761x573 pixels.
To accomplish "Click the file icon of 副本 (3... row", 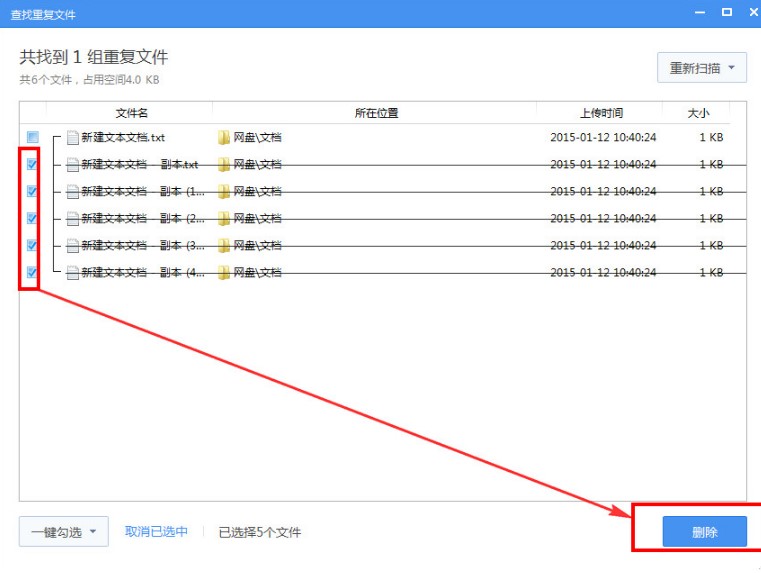I will (72, 246).
